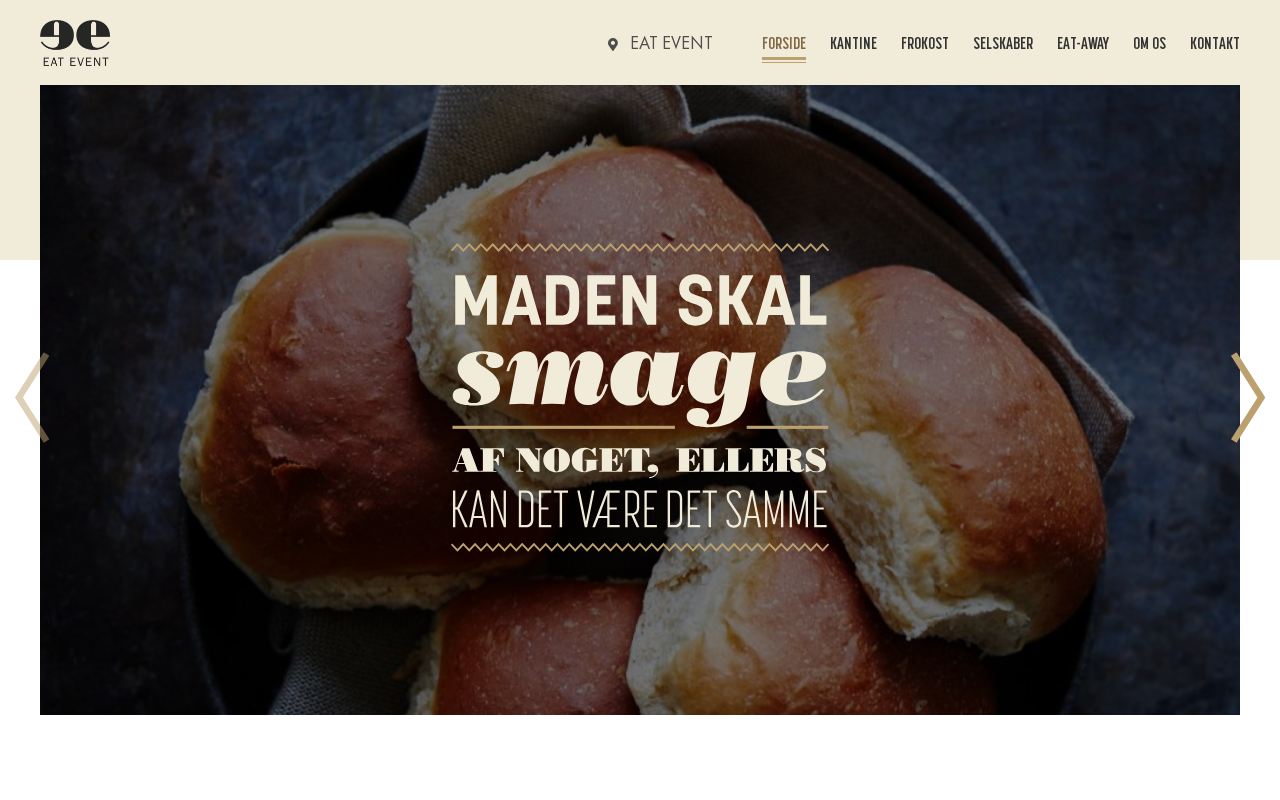This screenshot has height=800, width=1280.
Task: Click the location pin icon
Action: 613,44
